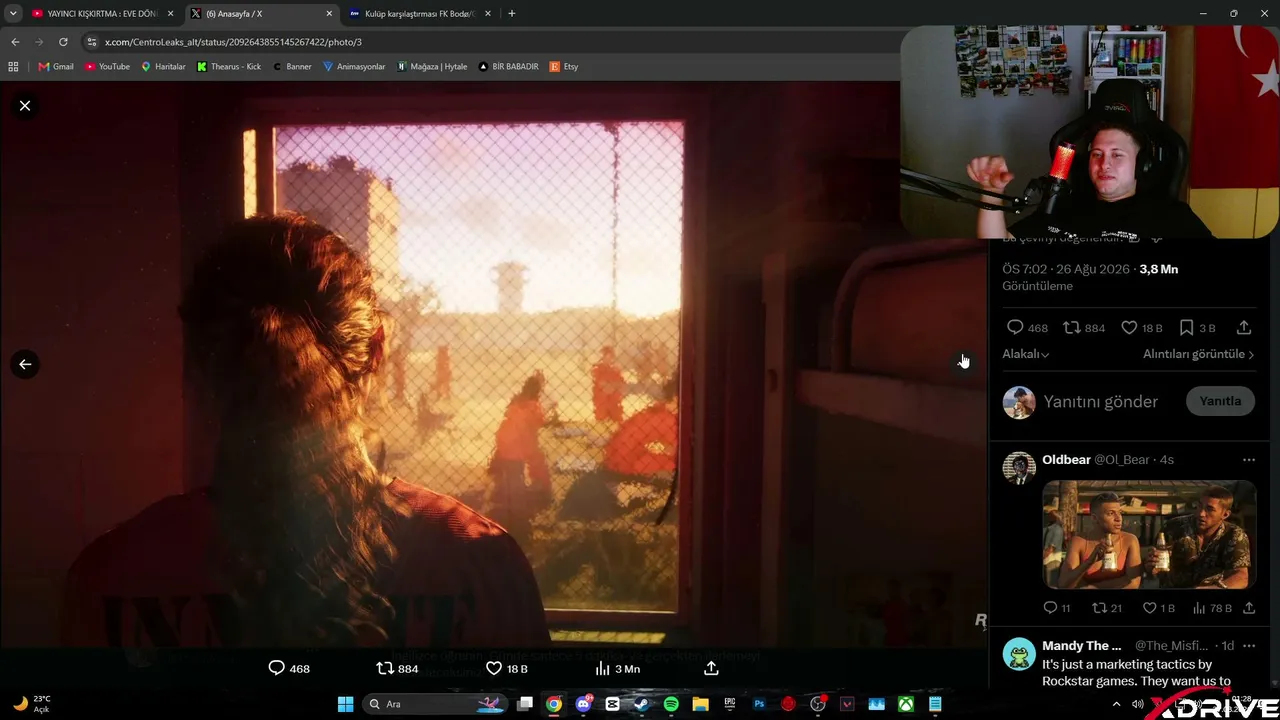Open the tab search dropdown

tap(13, 14)
